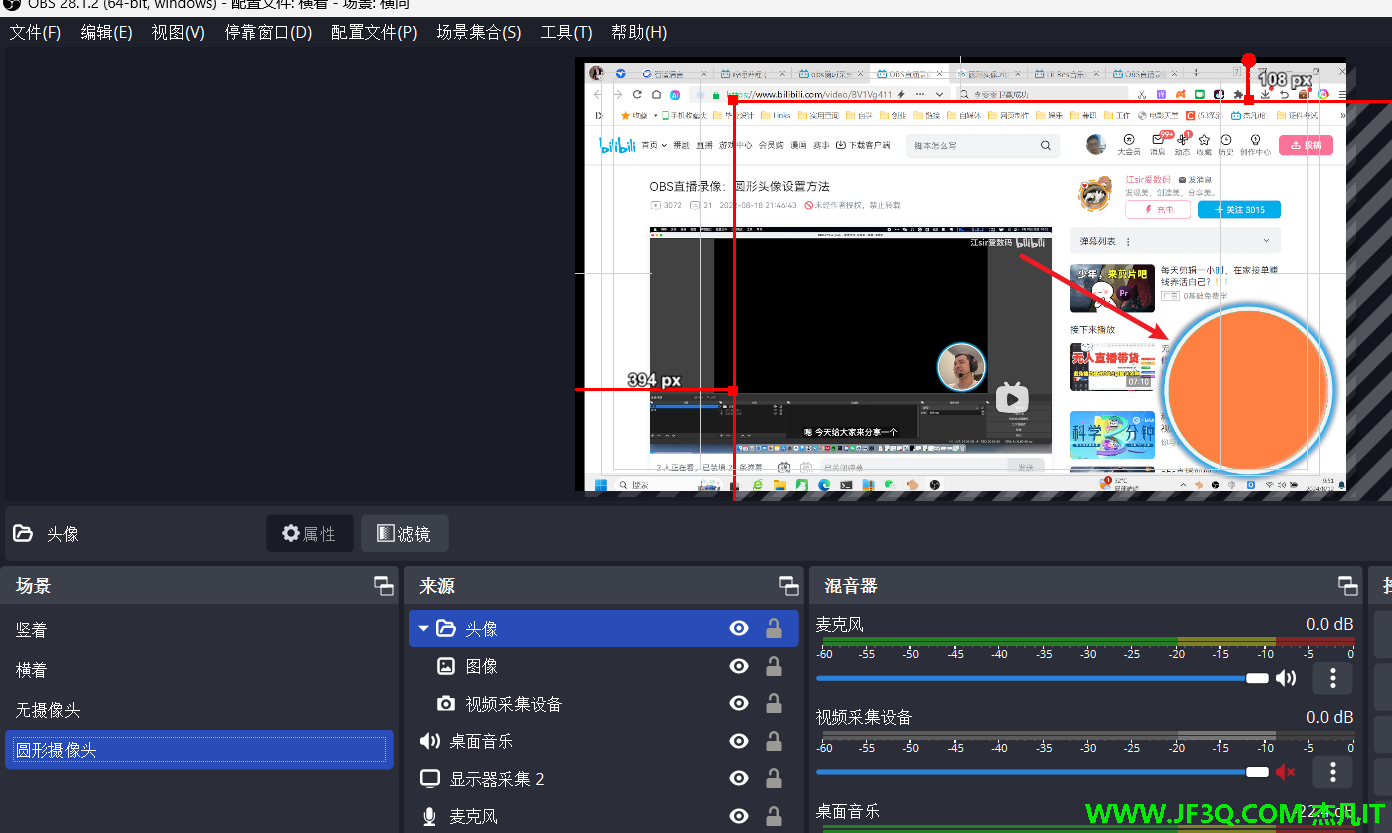
Task: Lock the 桌面音乐 source
Action: pyautogui.click(x=773, y=741)
